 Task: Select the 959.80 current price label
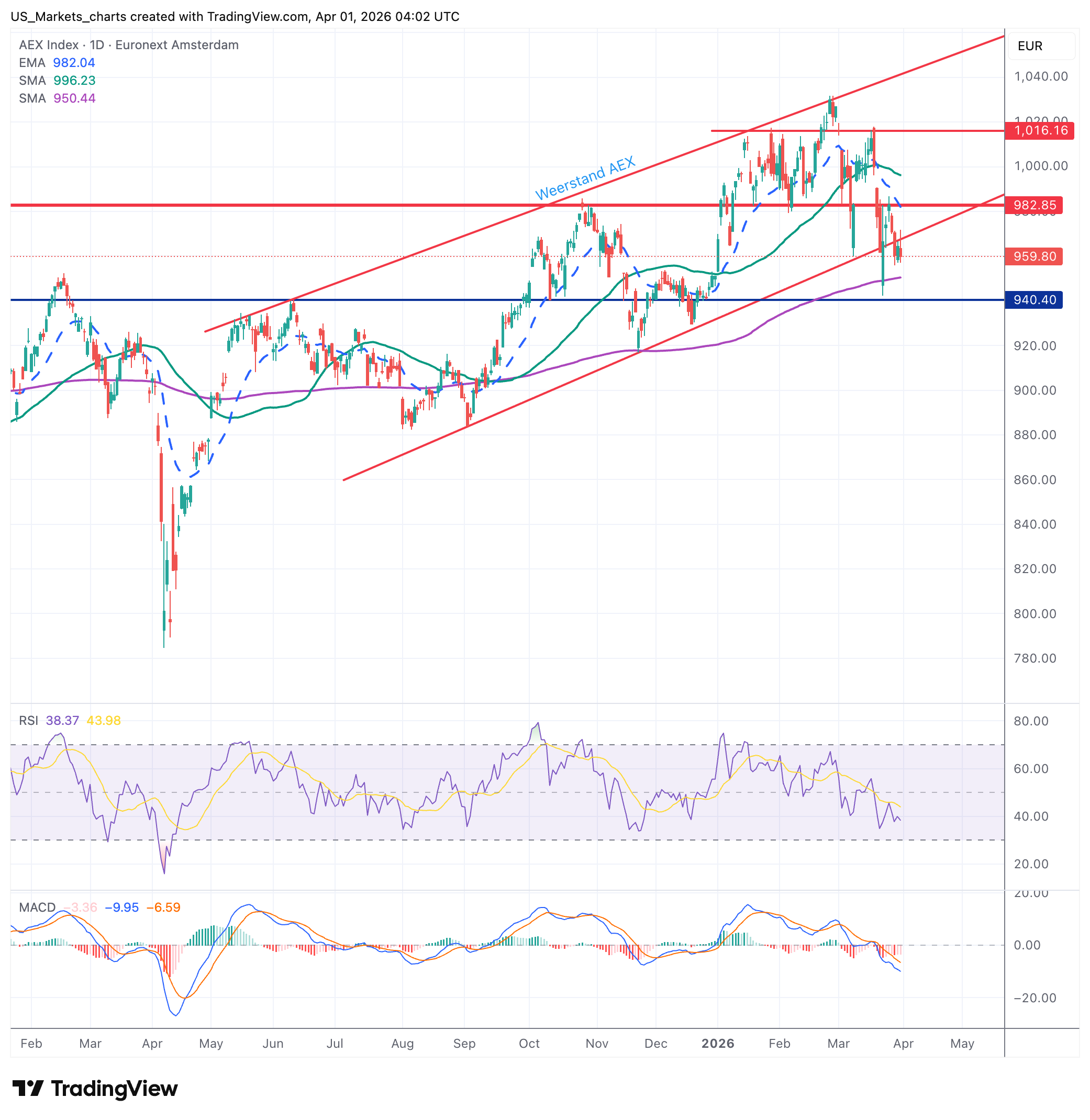pyautogui.click(x=1034, y=256)
